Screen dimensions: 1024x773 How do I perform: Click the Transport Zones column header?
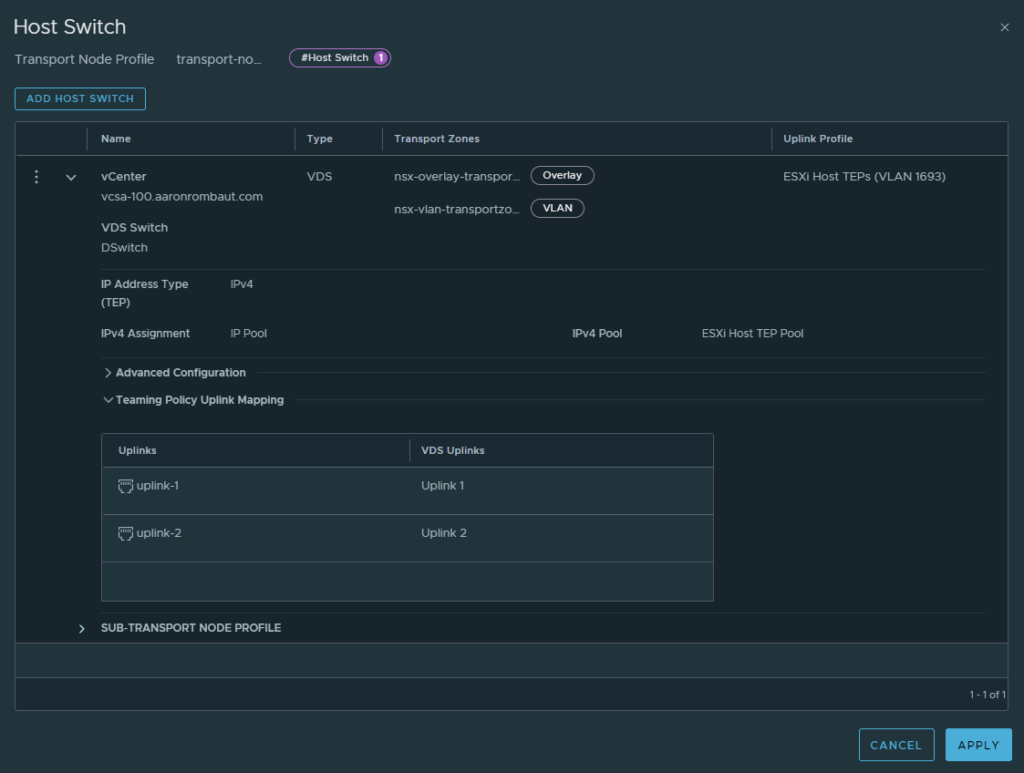click(x=437, y=139)
